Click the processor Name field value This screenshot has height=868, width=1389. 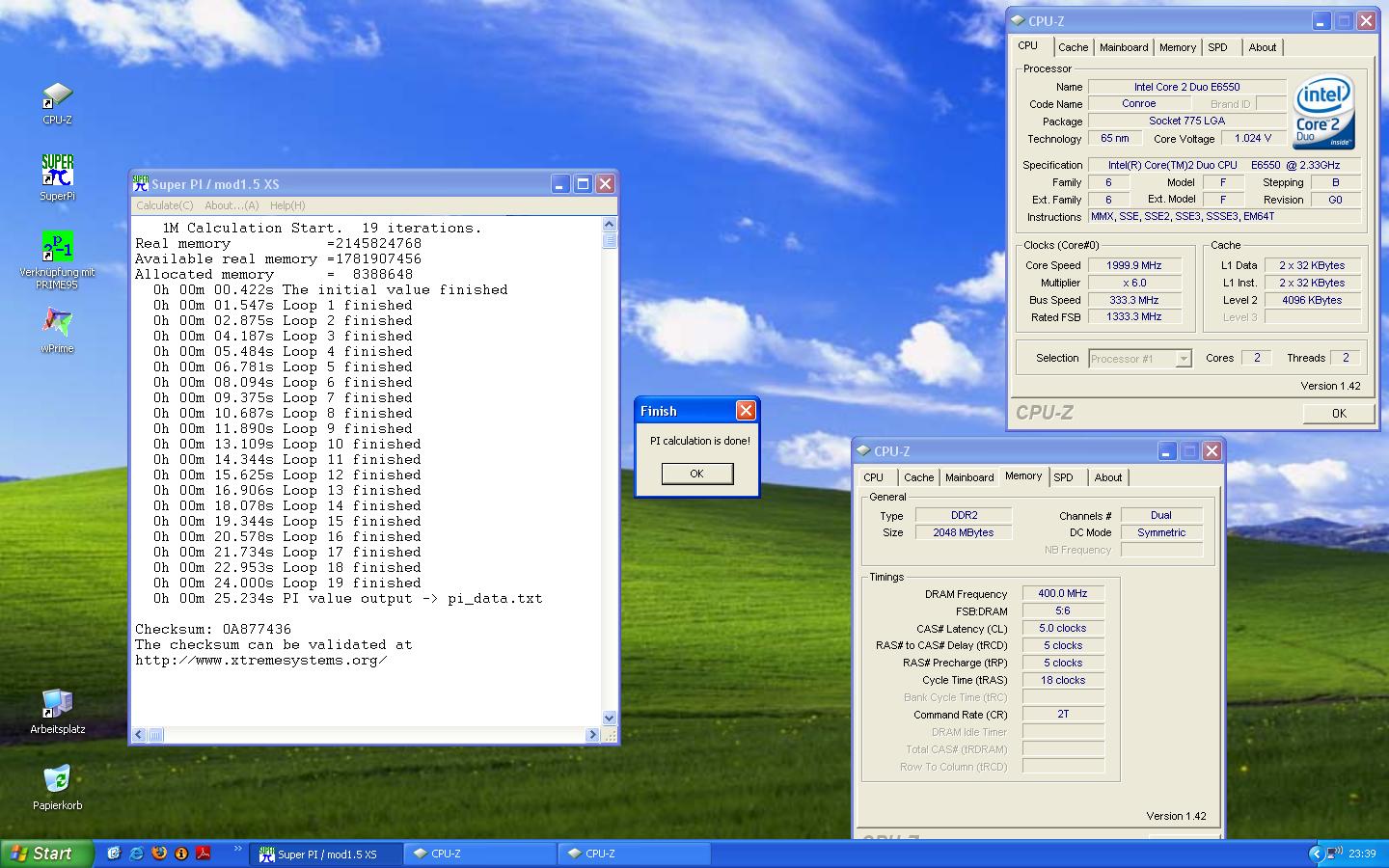coord(1187,87)
